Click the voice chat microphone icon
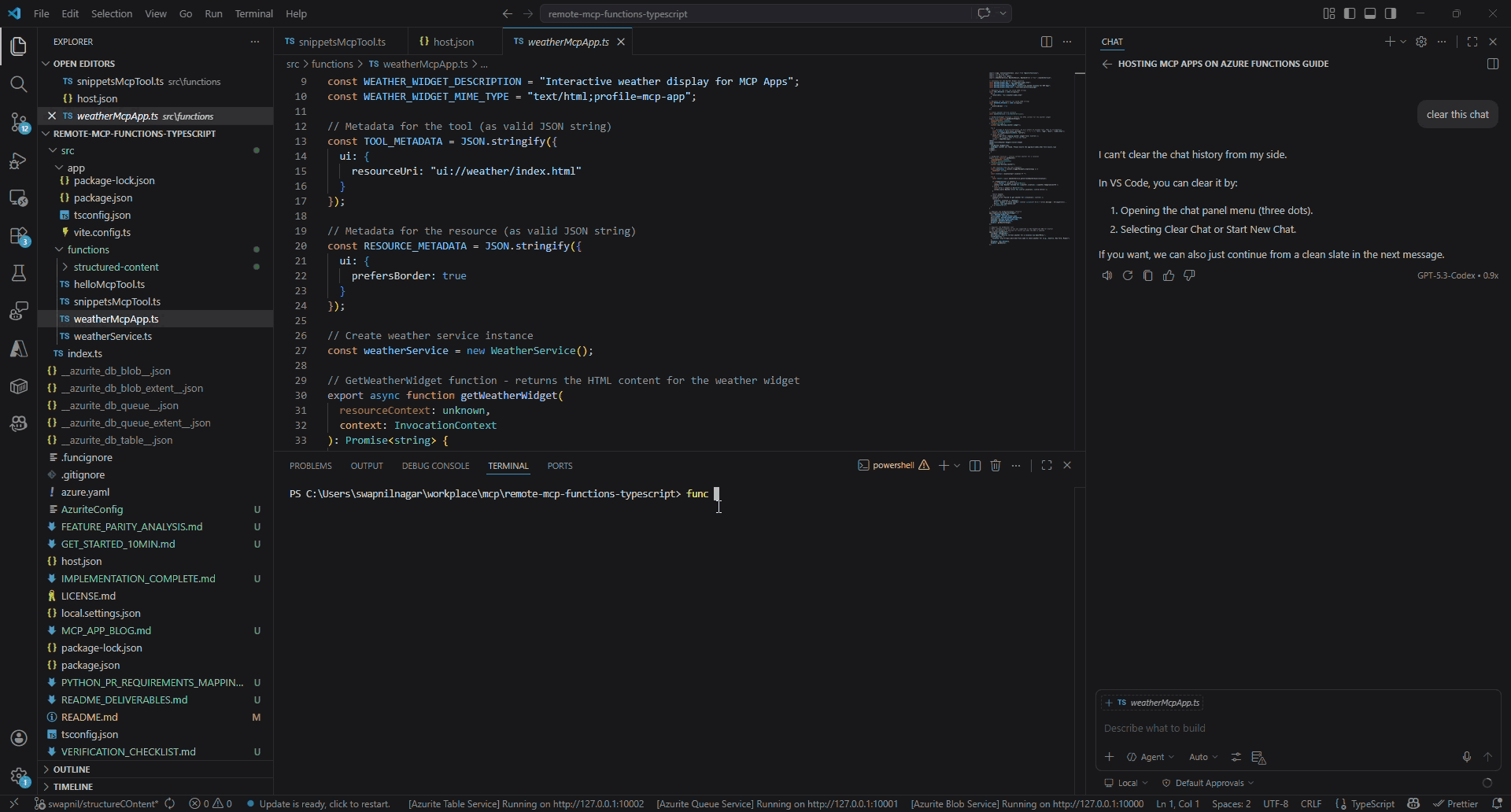Screen dimensions: 1511x812 click(1466, 757)
